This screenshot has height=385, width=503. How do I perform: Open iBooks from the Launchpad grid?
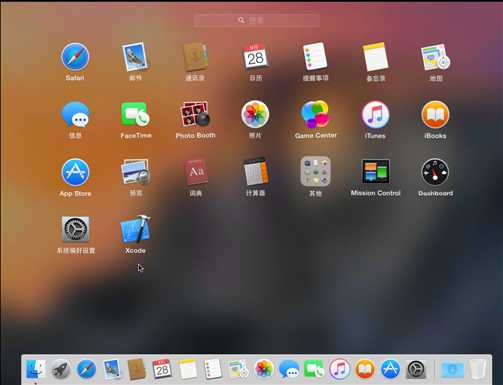pos(435,114)
